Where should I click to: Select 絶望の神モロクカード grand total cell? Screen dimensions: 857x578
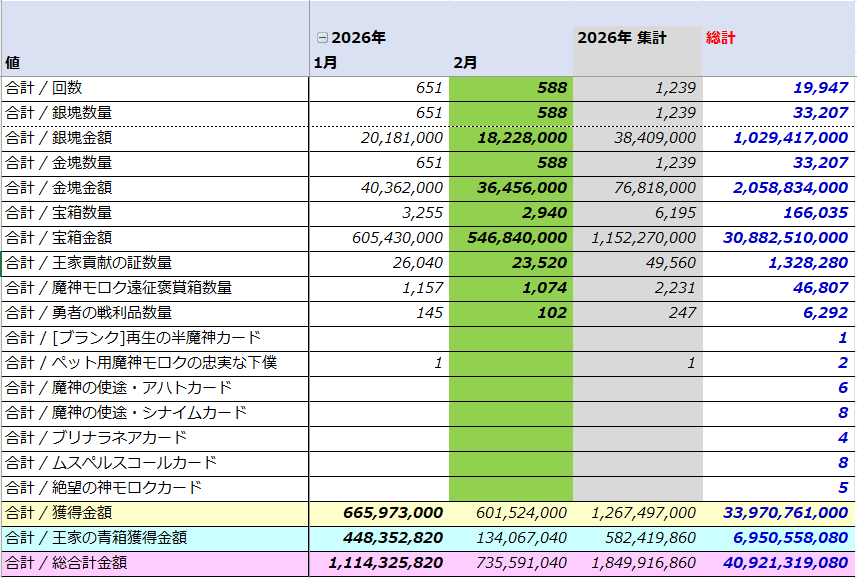click(778, 488)
